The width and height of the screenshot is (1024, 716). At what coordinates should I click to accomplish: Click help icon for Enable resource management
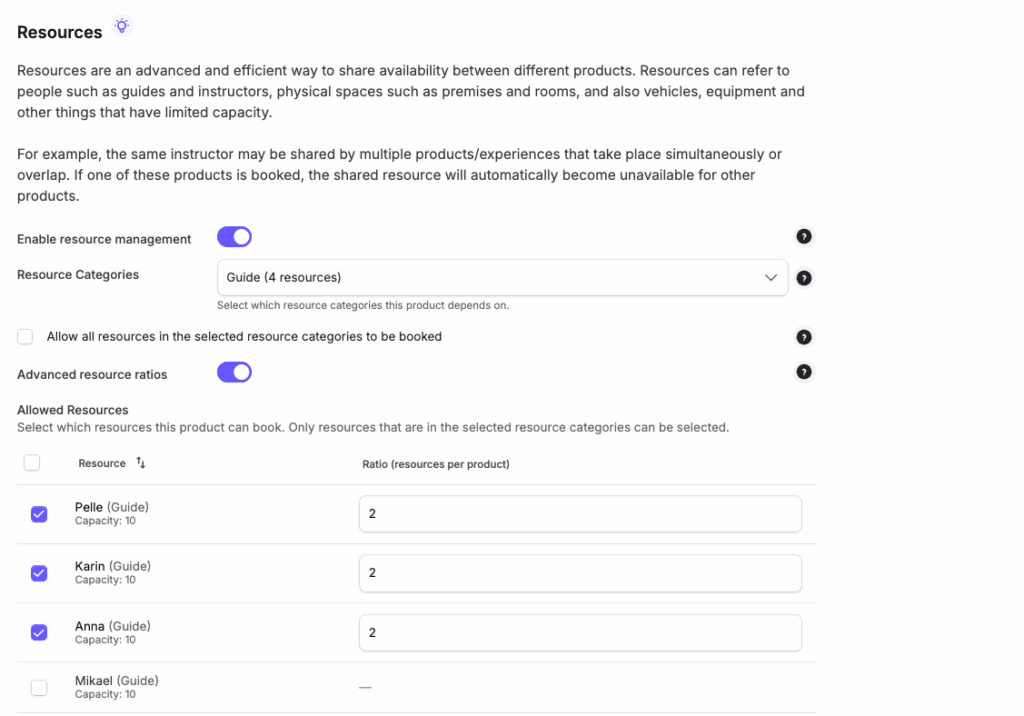[804, 237]
